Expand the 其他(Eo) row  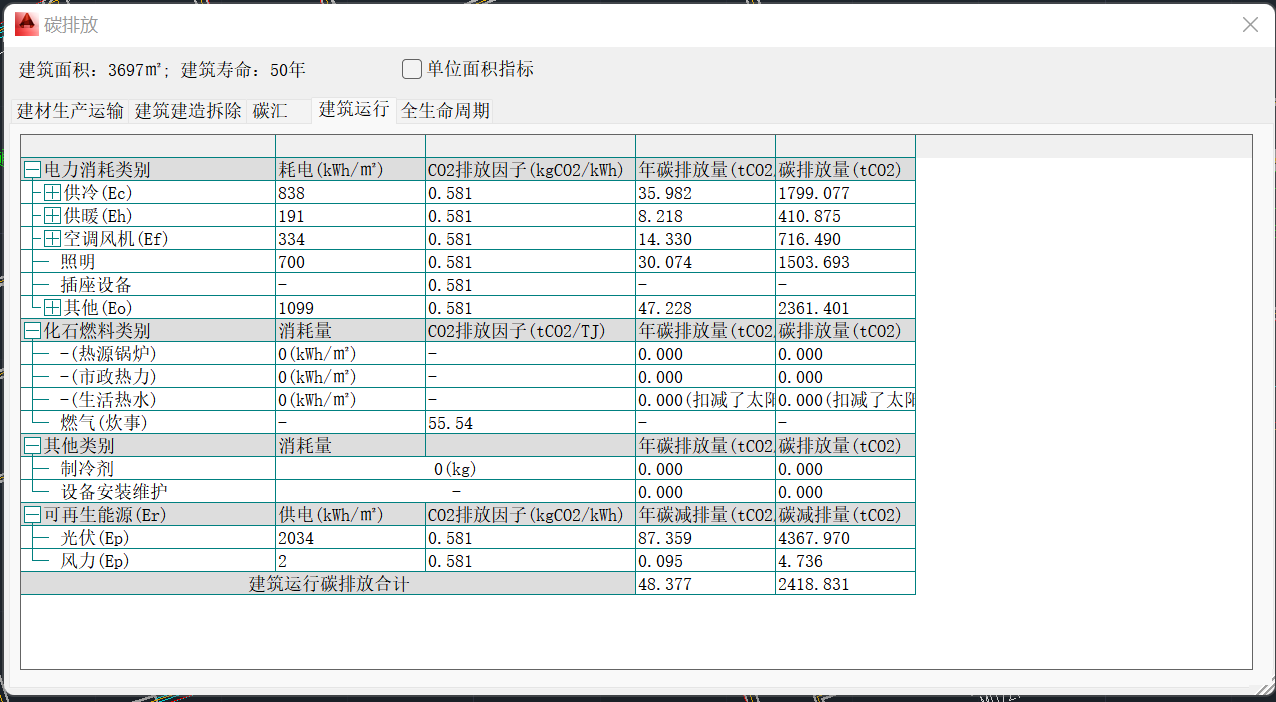tap(52, 308)
